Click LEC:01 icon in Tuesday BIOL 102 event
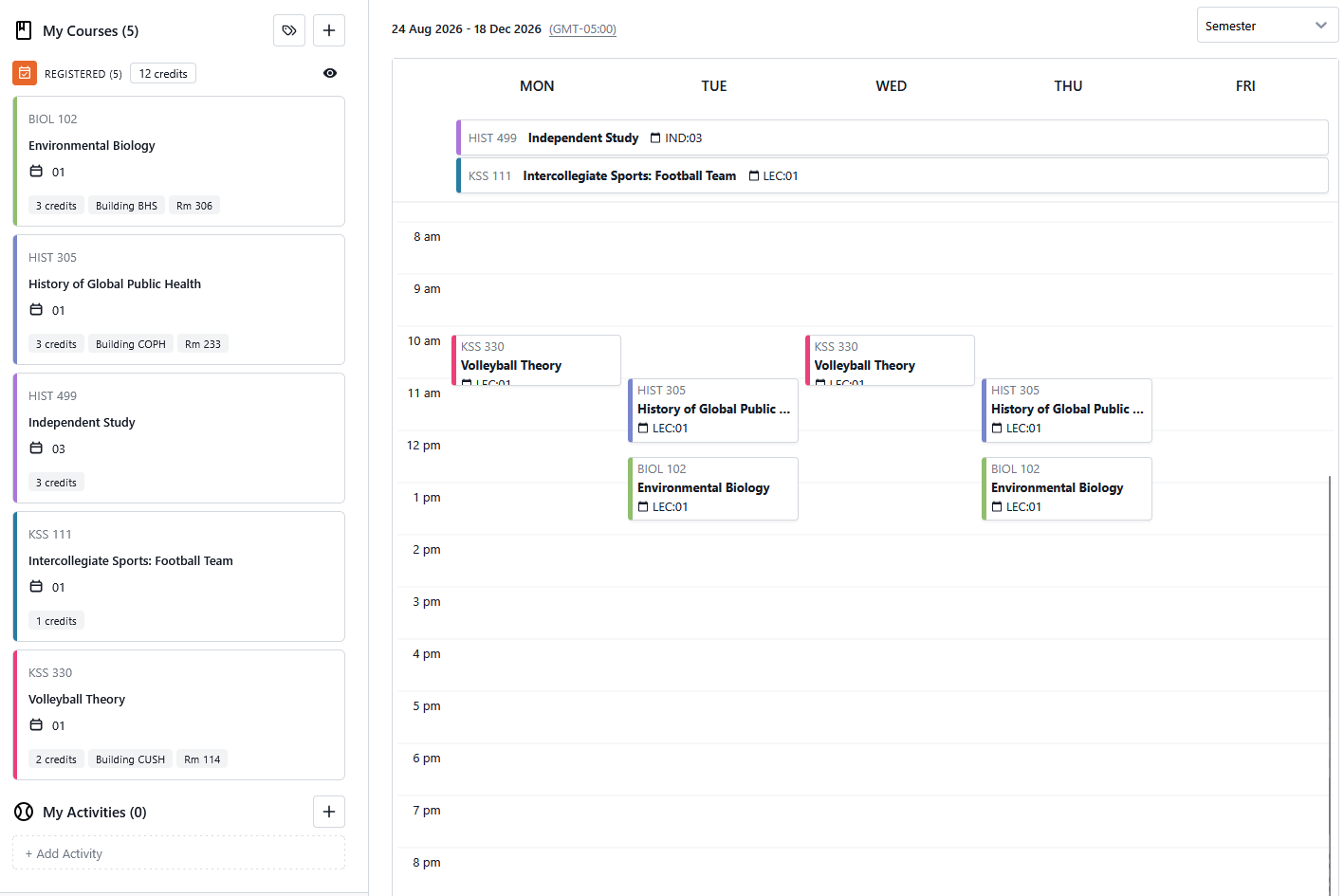The width and height of the screenshot is (1344, 896). tap(643, 507)
